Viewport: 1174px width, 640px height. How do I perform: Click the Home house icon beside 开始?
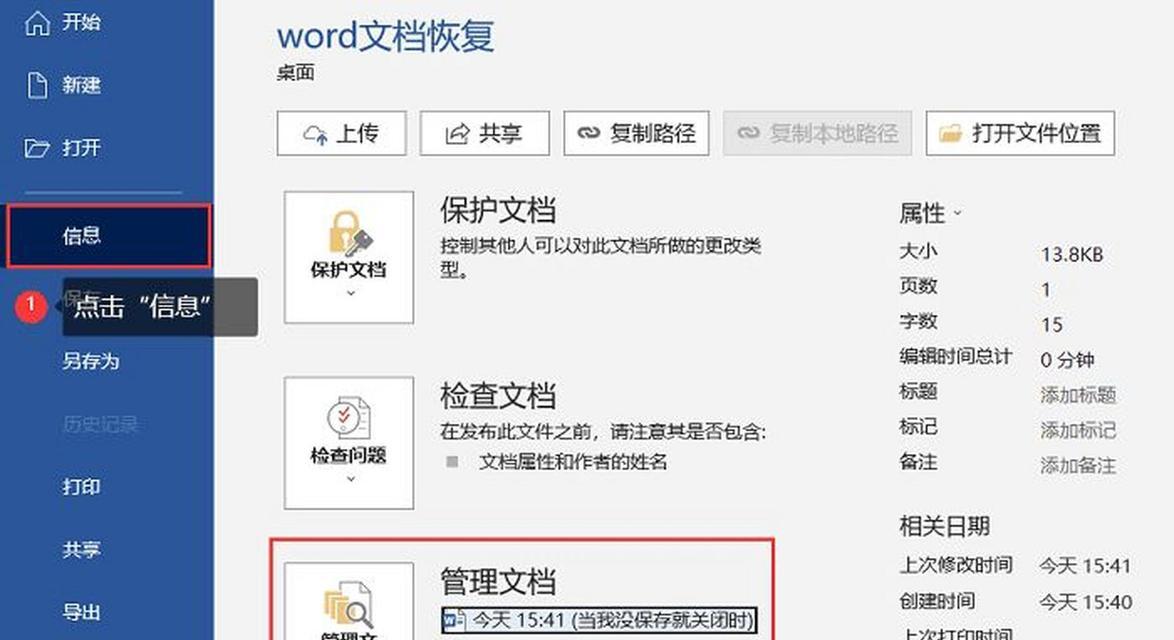[37, 22]
